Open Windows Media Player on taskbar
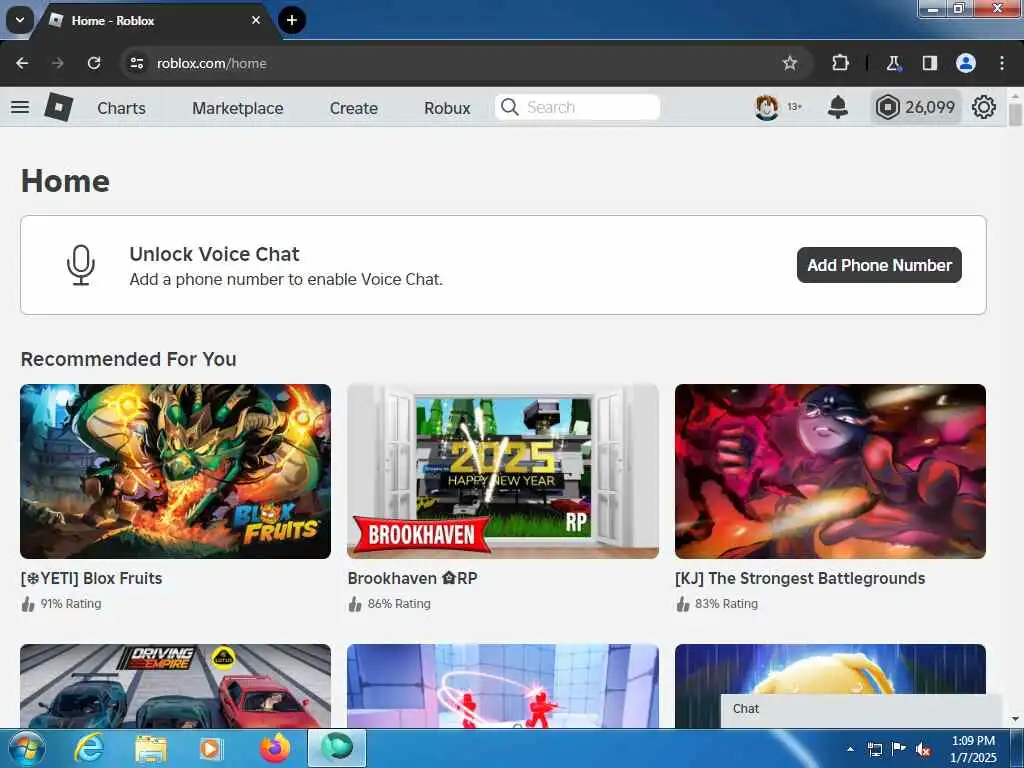 211,748
